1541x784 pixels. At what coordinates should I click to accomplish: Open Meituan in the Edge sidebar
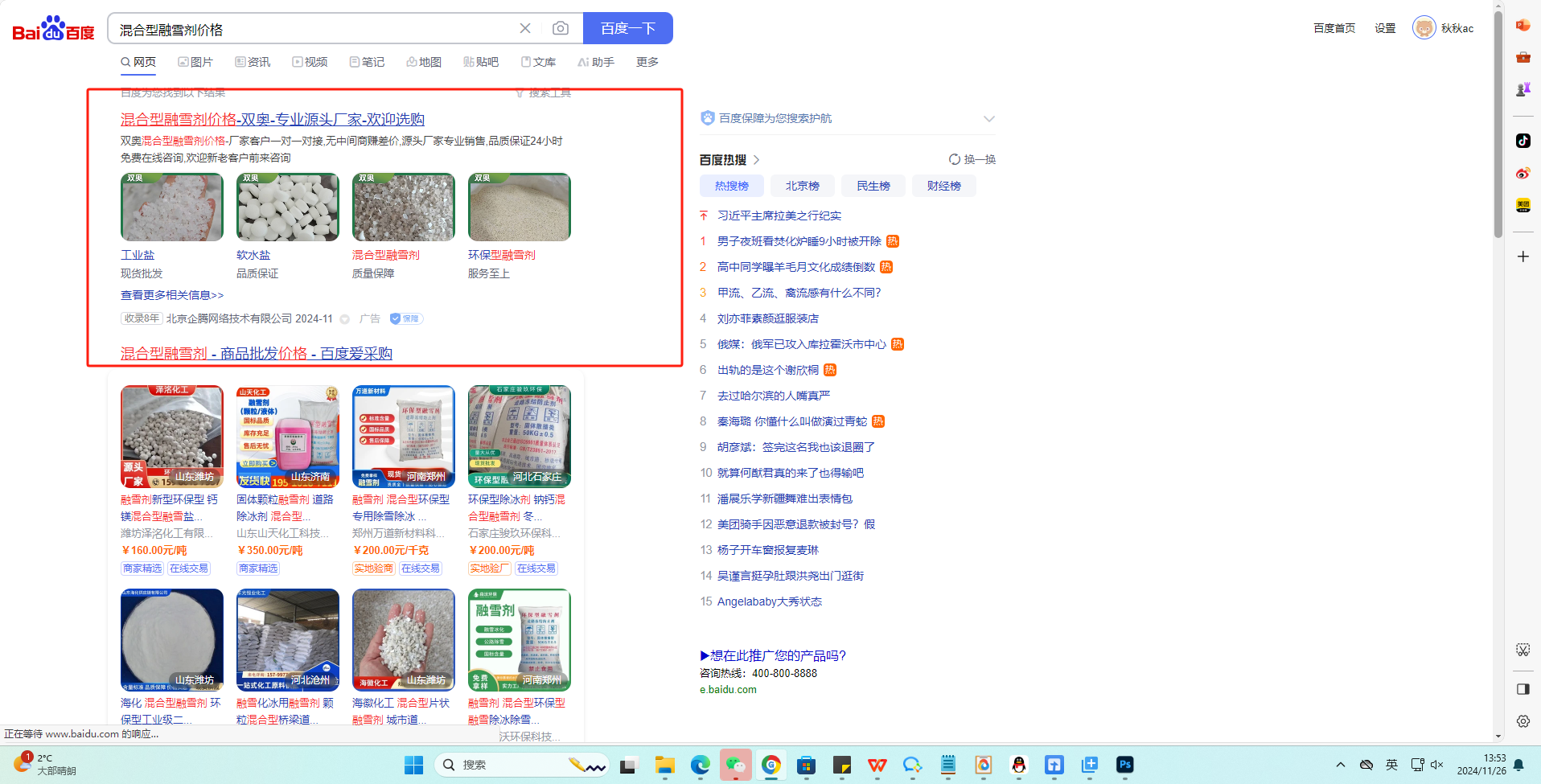(x=1523, y=205)
